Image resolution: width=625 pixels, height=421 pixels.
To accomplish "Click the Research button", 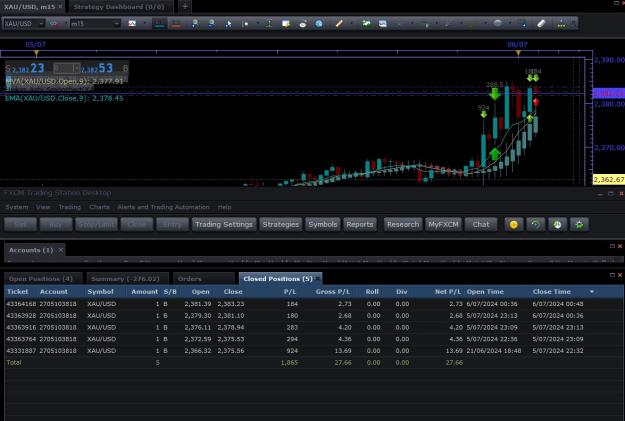I will click(x=403, y=224).
